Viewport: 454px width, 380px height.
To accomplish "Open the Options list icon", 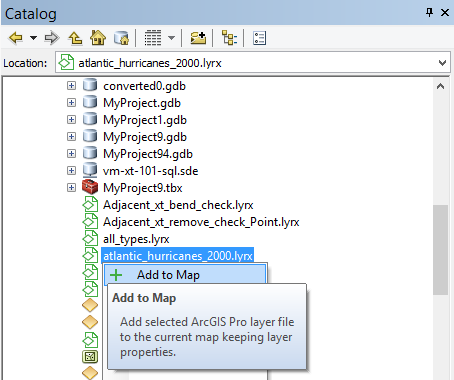I will tap(259, 38).
